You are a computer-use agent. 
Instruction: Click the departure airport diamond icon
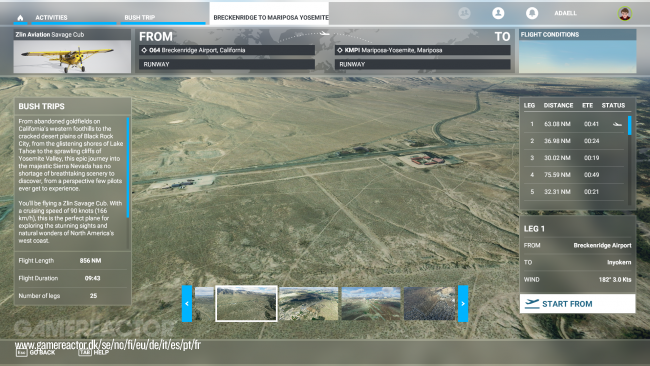point(144,50)
